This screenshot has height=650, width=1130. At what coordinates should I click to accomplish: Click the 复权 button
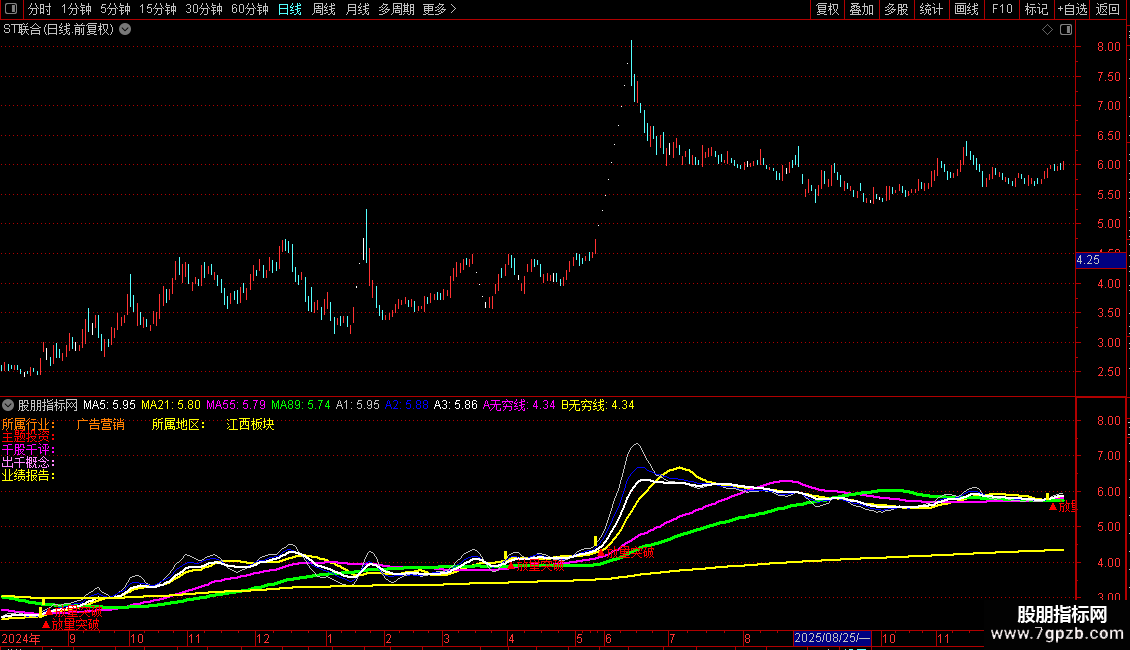click(827, 9)
